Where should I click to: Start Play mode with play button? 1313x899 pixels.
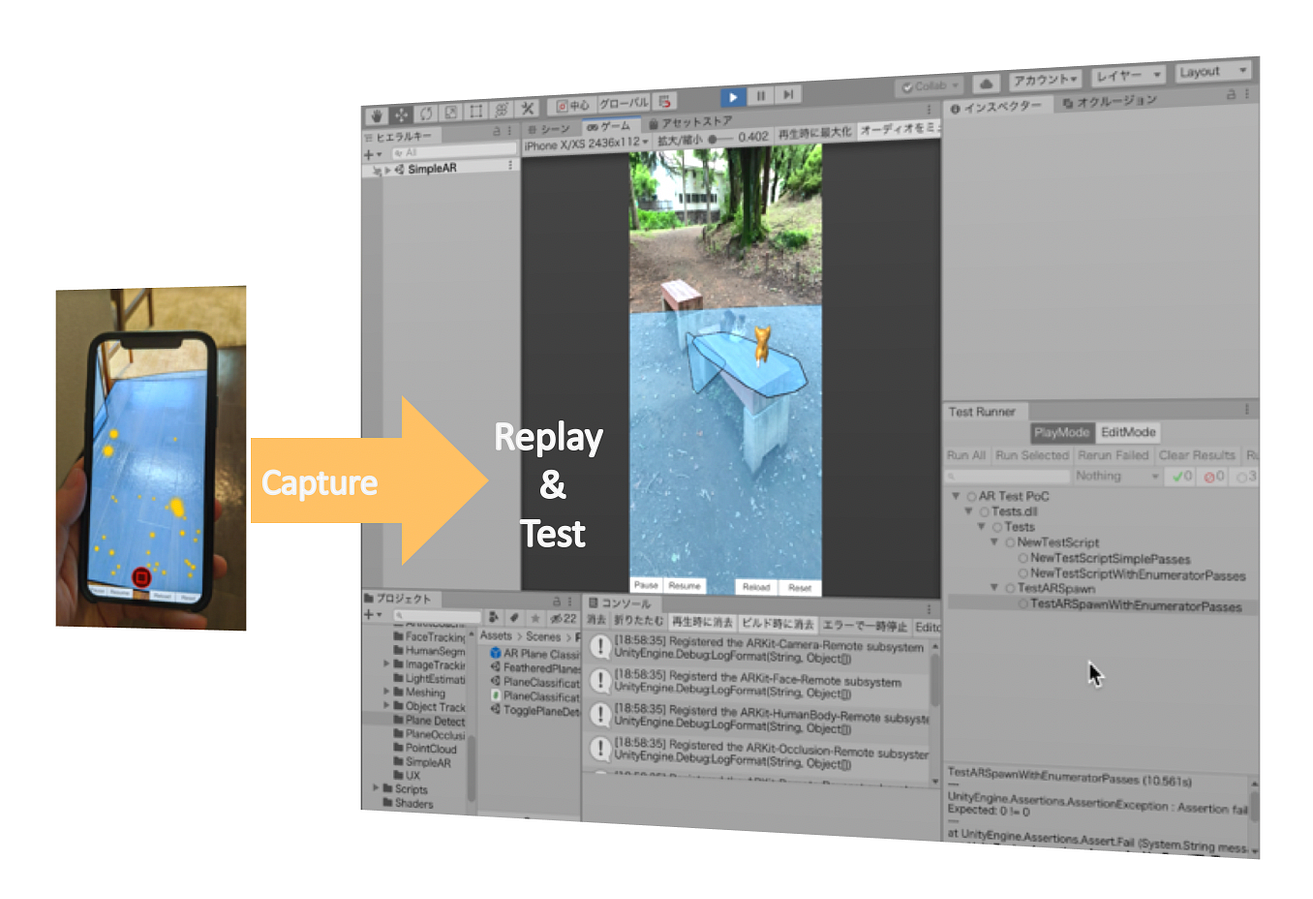click(x=733, y=96)
